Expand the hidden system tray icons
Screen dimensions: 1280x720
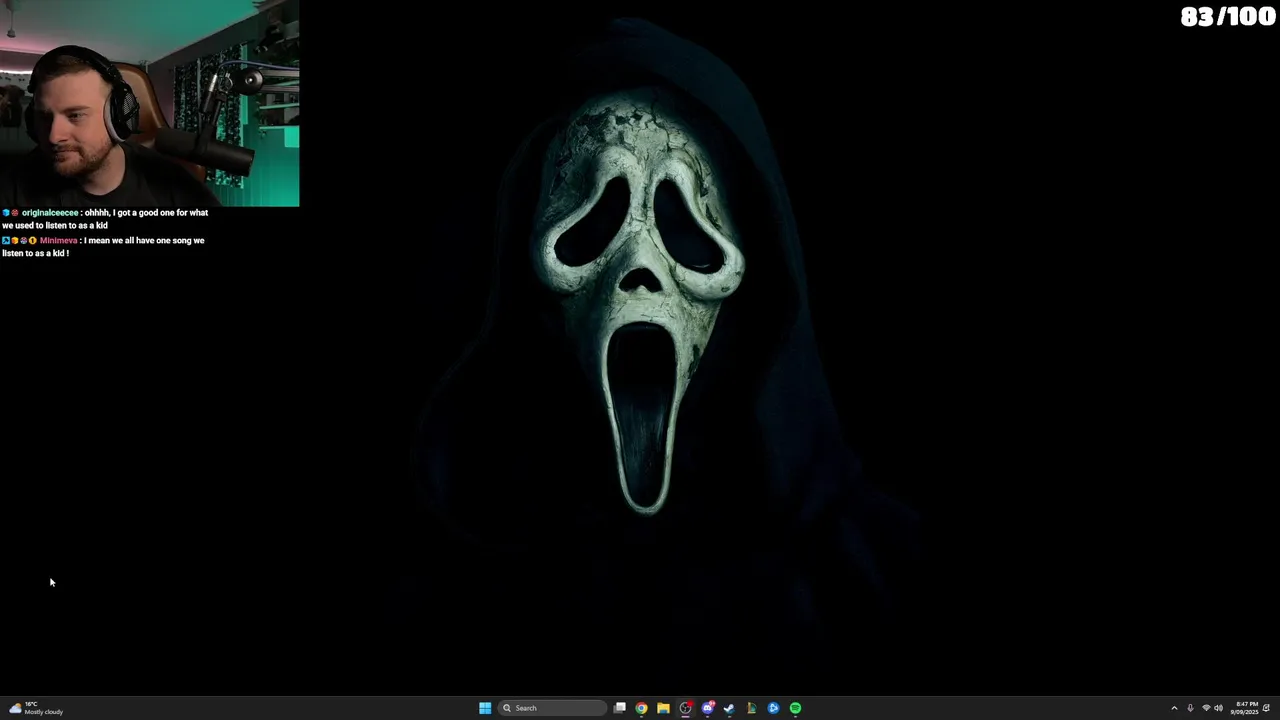tap(1174, 708)
